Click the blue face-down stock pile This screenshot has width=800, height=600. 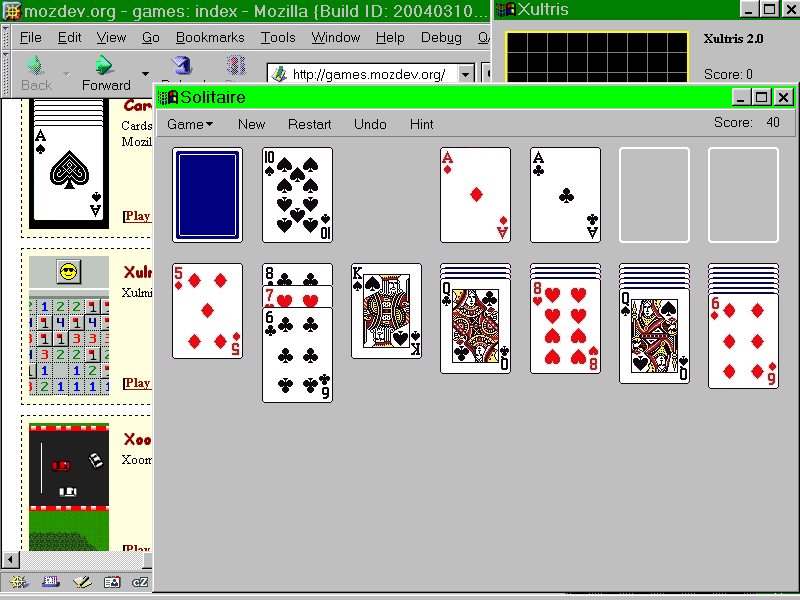click(207, 195)
